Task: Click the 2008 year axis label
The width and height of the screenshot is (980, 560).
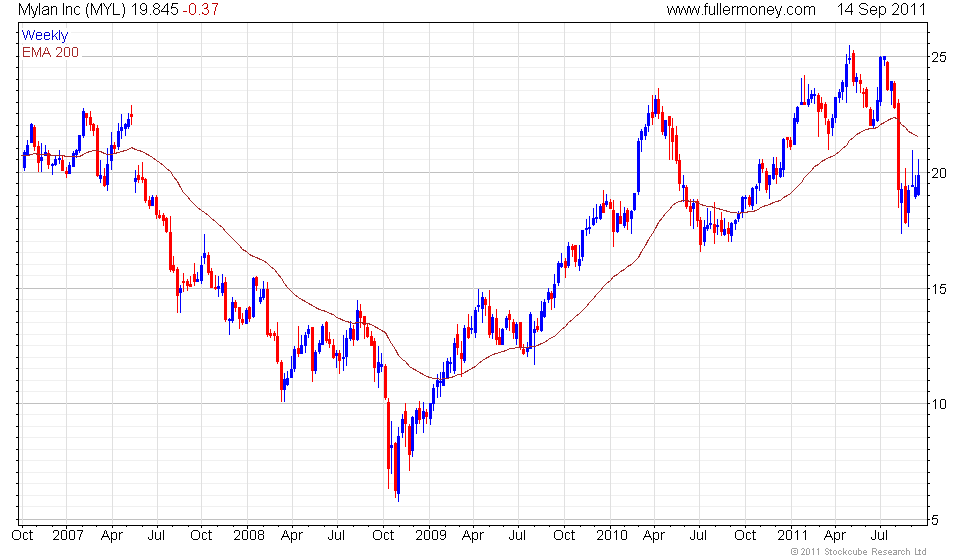Action: tap(249, 536)
